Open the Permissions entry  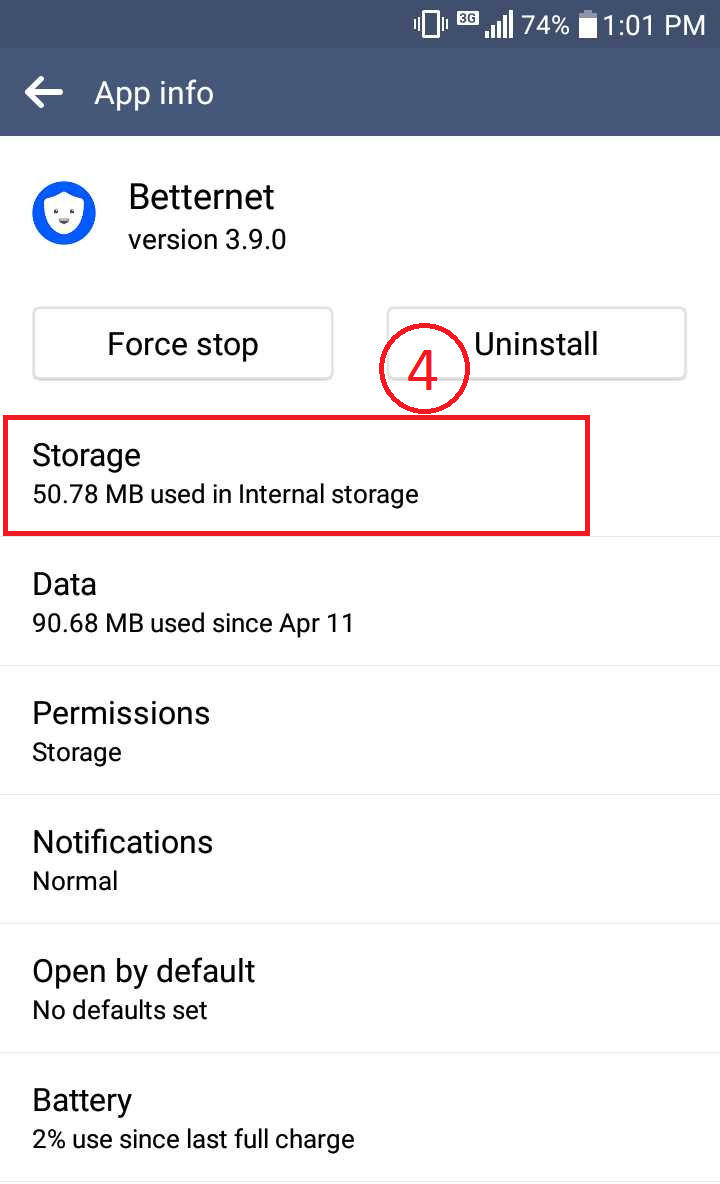pyautogui.click(x=360, y=731)
